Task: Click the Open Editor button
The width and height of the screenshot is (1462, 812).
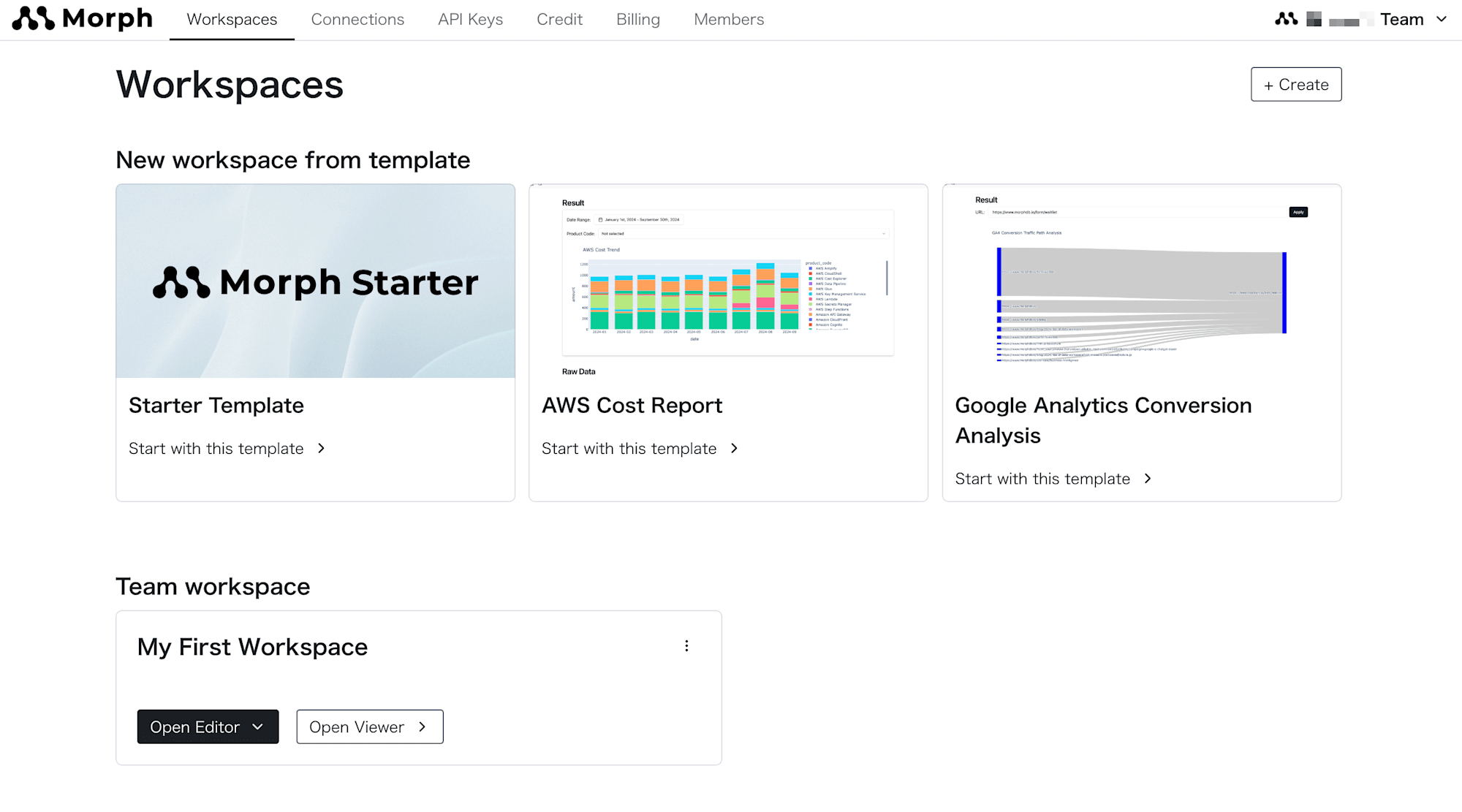Action: click(208, 726)
